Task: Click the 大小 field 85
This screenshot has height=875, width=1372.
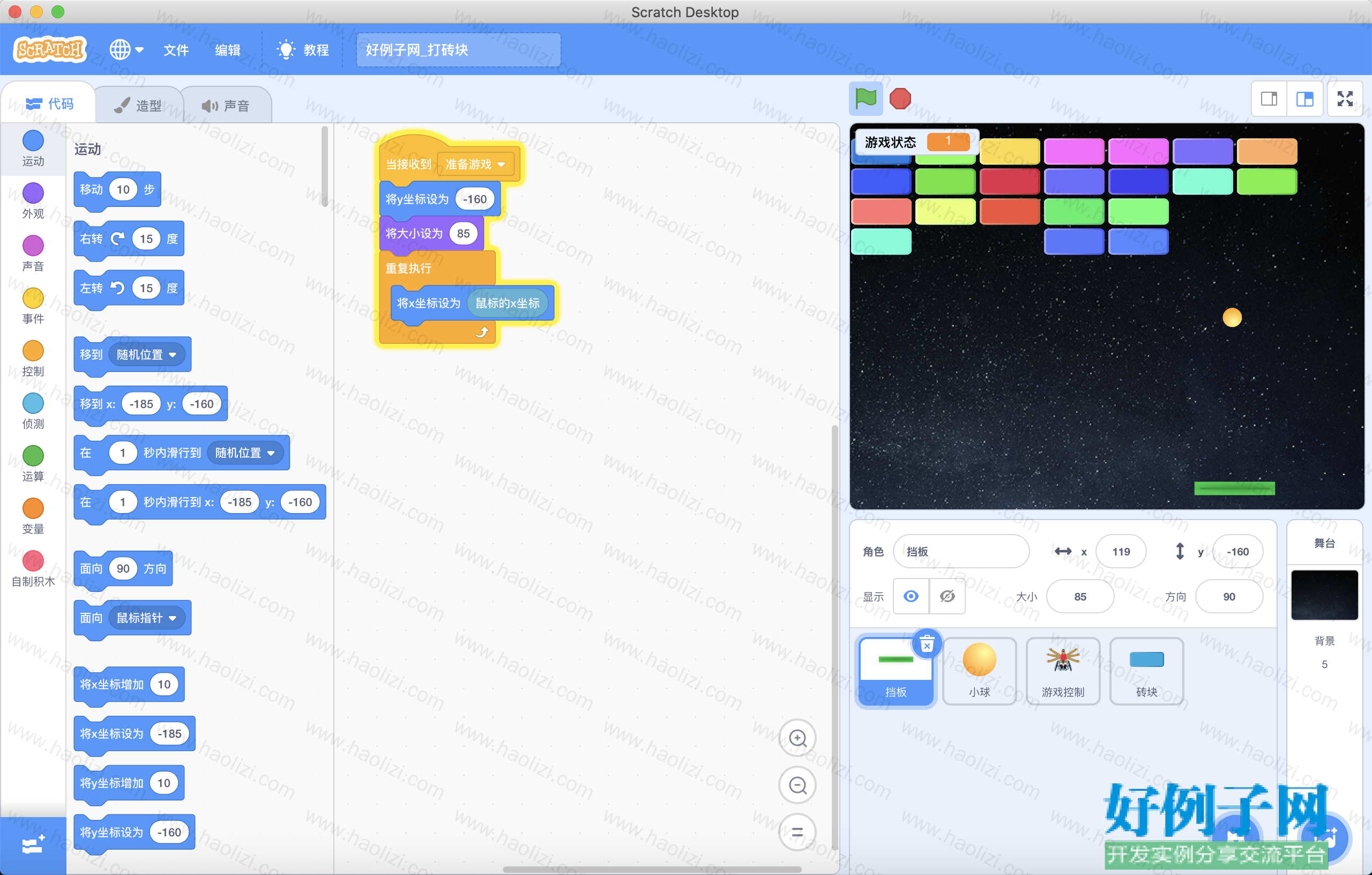Action: 1080,596
